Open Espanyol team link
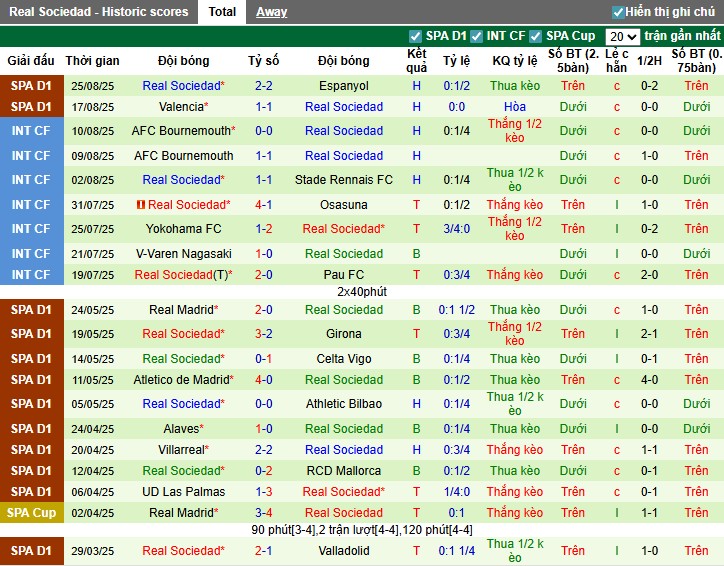 pos(344,86)
